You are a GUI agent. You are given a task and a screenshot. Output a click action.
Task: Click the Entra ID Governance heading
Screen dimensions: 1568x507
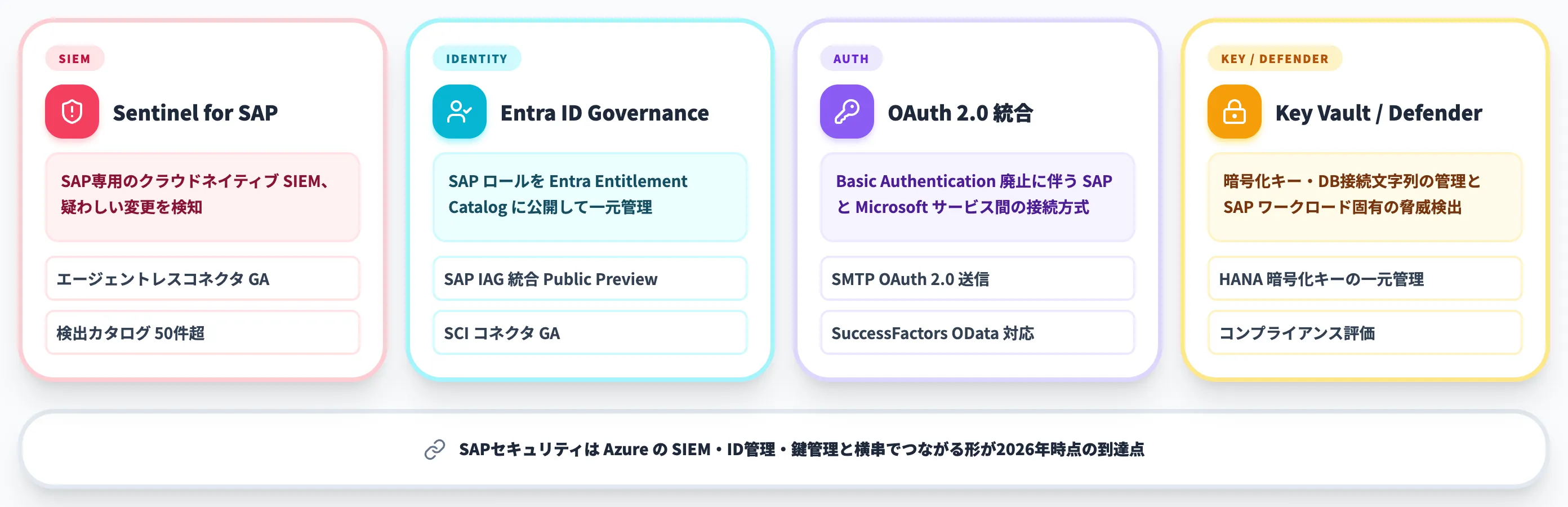(604, 113)
